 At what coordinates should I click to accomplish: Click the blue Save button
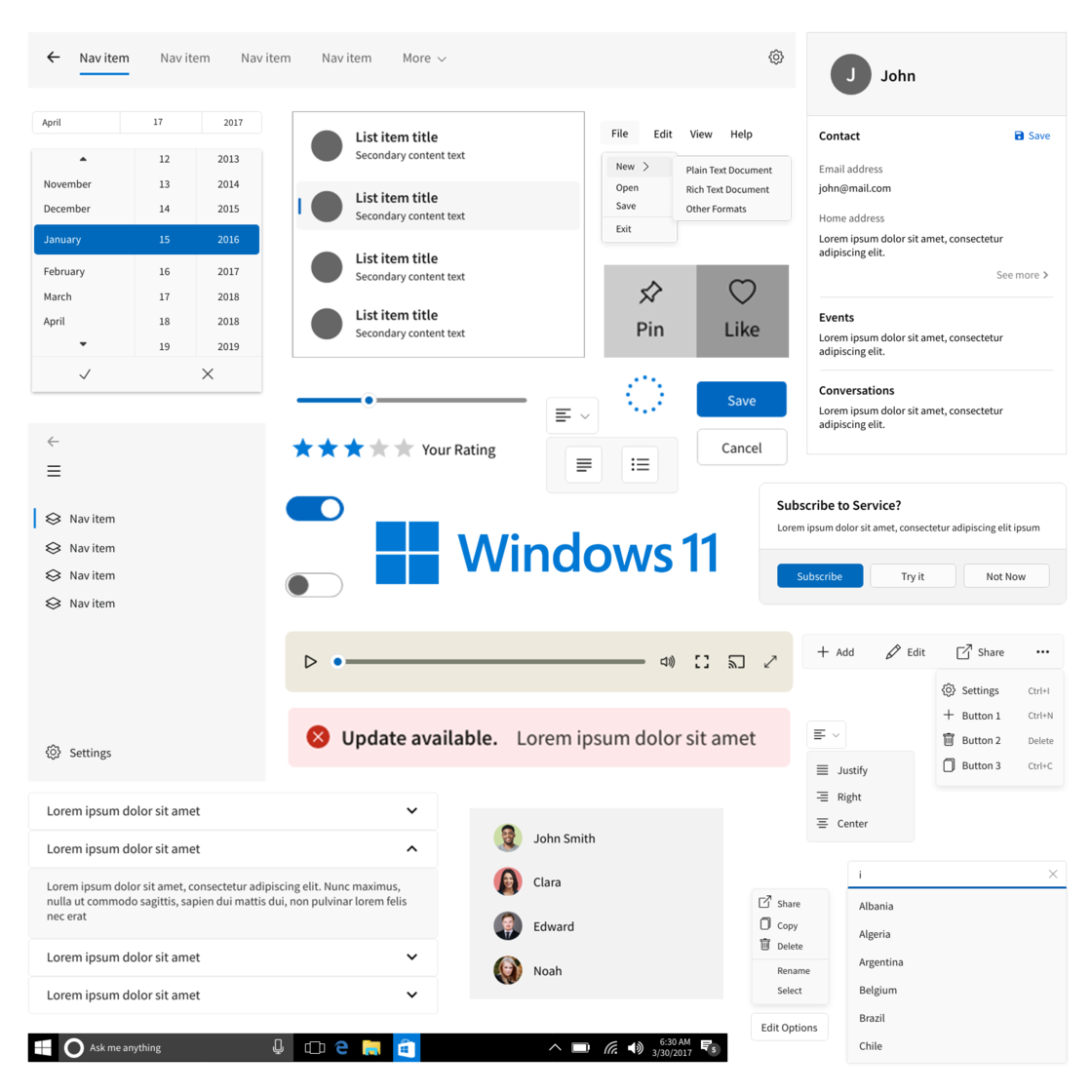tap(742, 400)
